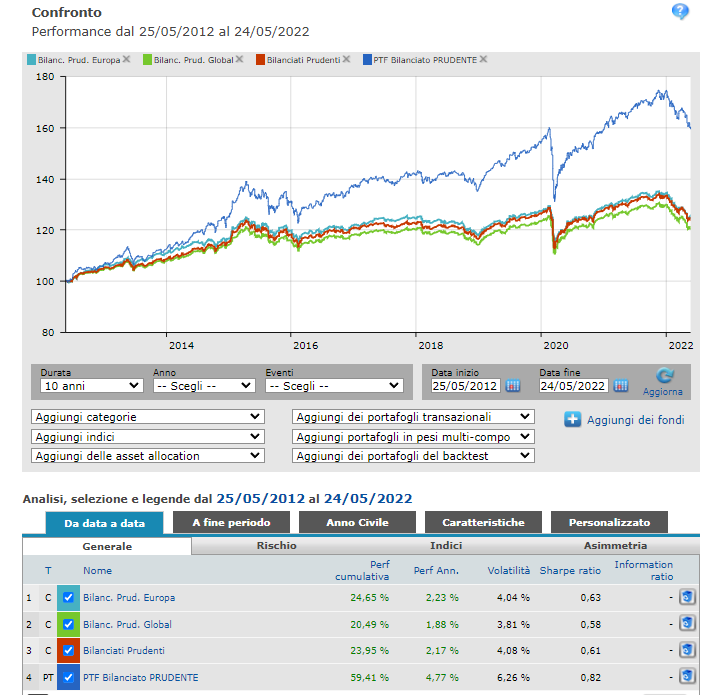Remove Bilanc. Prud. Global legend entry
Image resolution: width=711 pixels, height=695 pixels.
click(x=239, y=59)
